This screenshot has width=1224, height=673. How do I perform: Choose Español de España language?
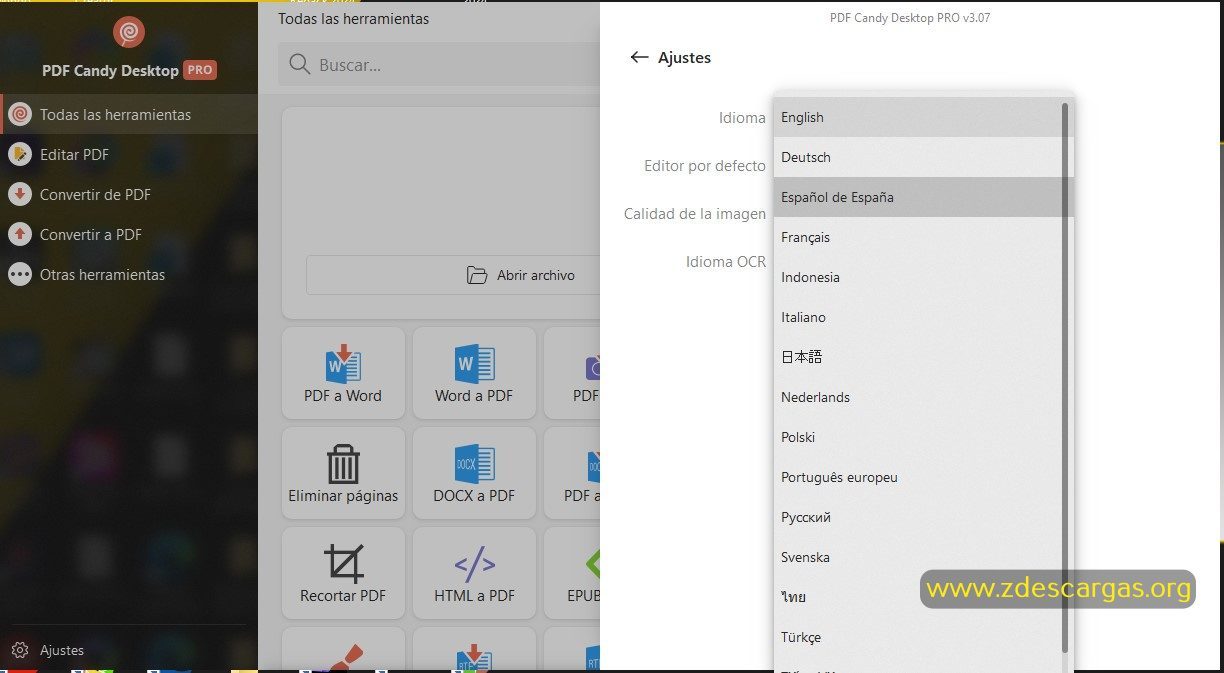916,197
